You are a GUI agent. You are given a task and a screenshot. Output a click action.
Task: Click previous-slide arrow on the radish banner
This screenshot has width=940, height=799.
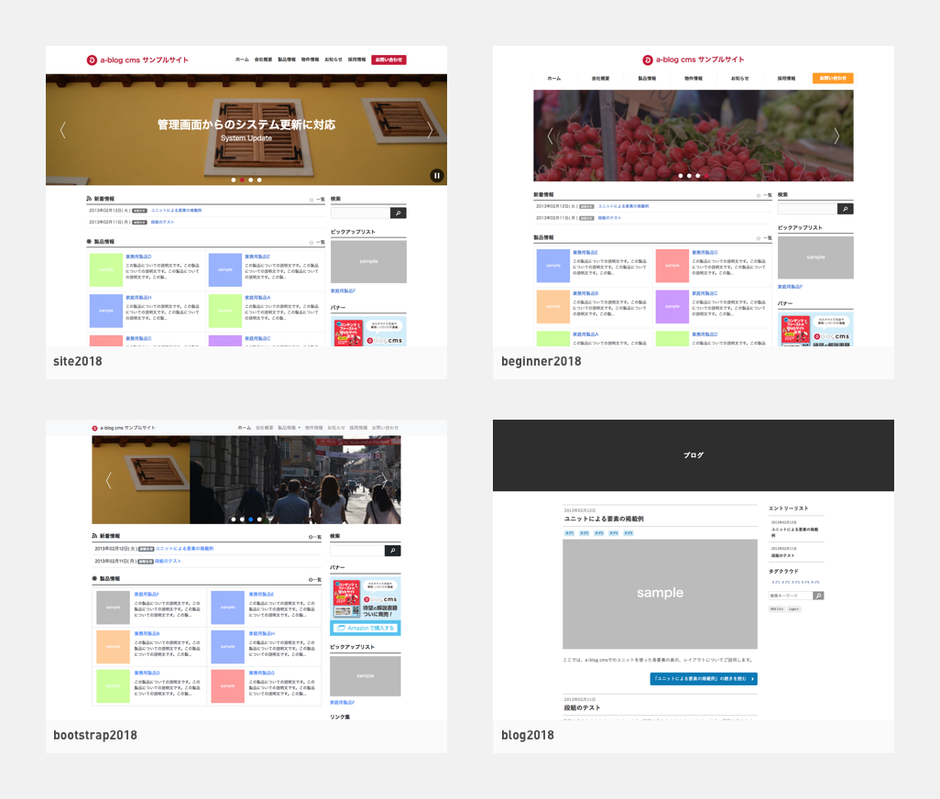549,136
